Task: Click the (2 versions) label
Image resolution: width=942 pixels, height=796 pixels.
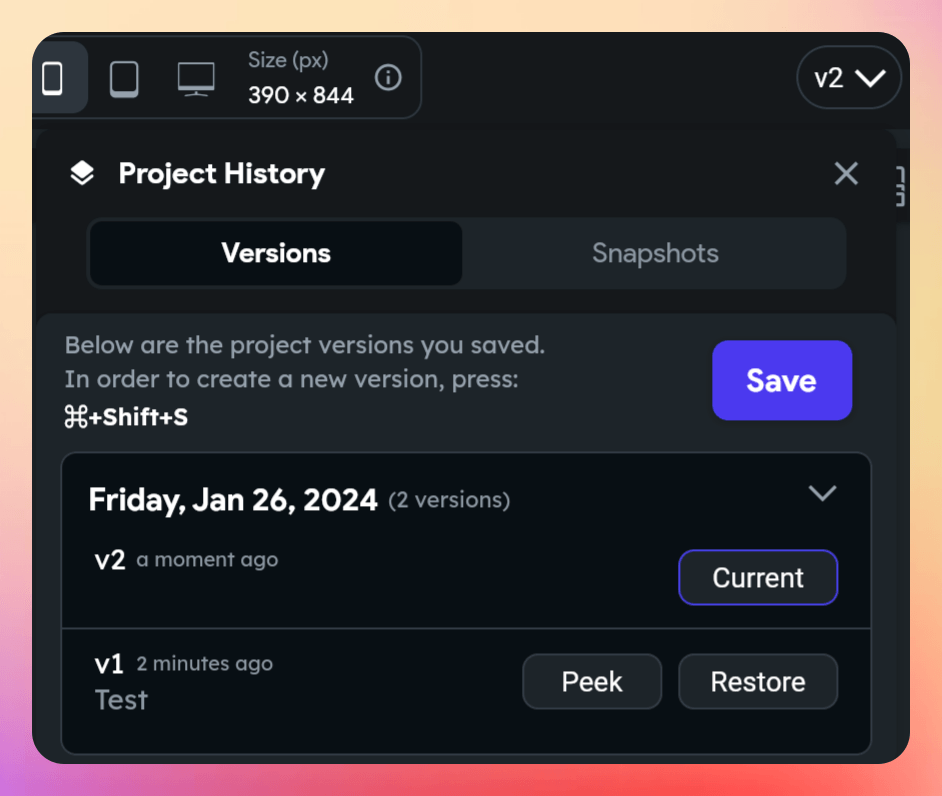Action: coord(449,500)
